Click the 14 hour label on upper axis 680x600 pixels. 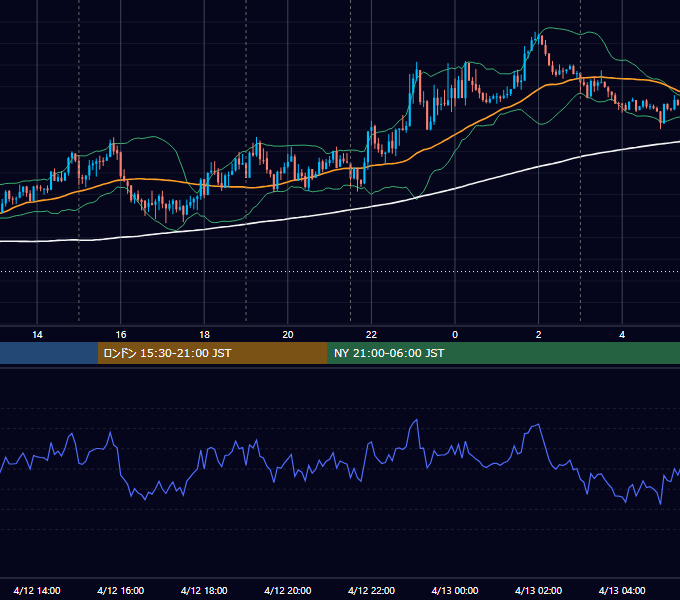pyautogui.click(x=37, y=335)
